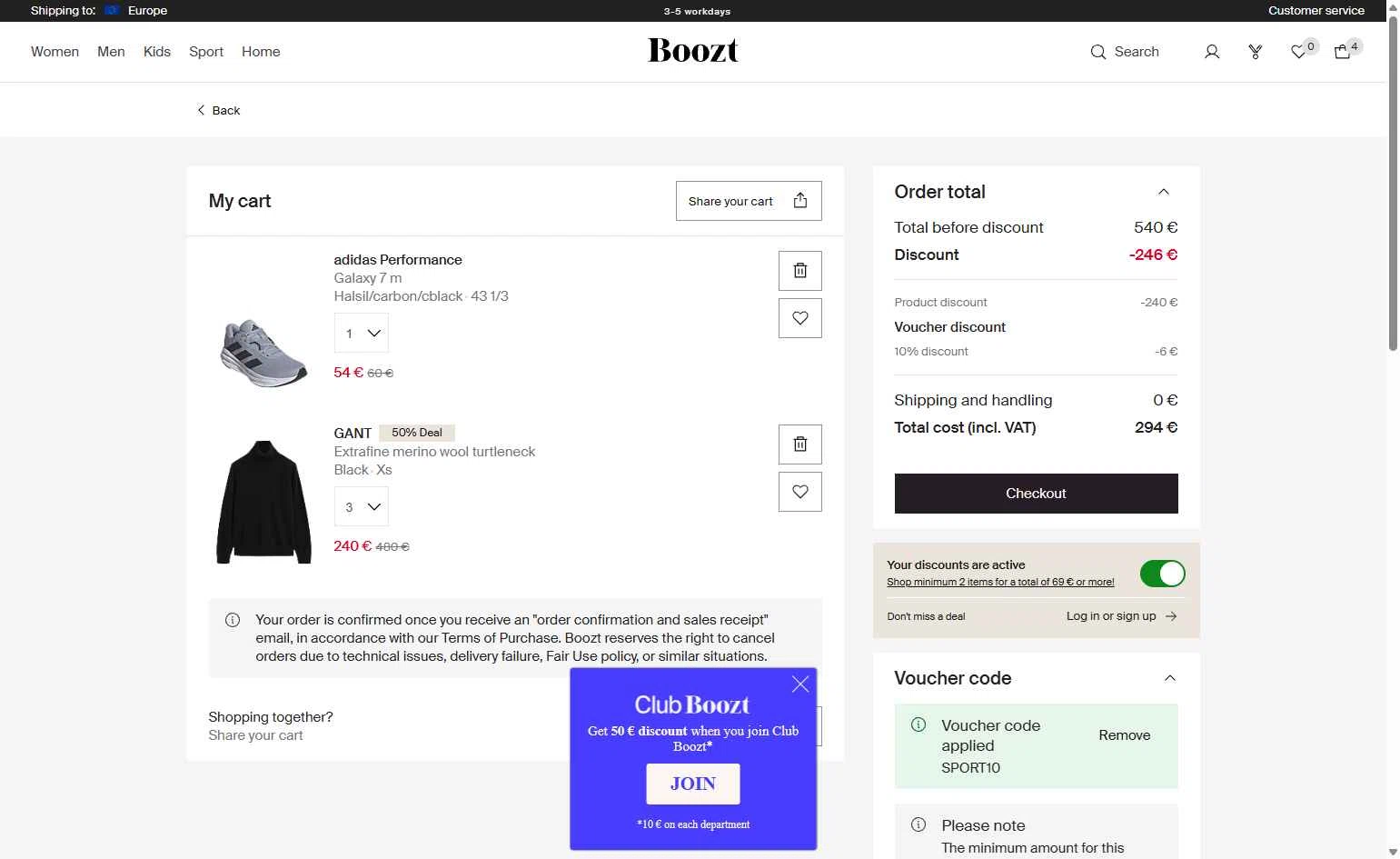Screen dimensions: 1400x859
Task: Close the Club Boozt popup
Action: coord(800,684)
